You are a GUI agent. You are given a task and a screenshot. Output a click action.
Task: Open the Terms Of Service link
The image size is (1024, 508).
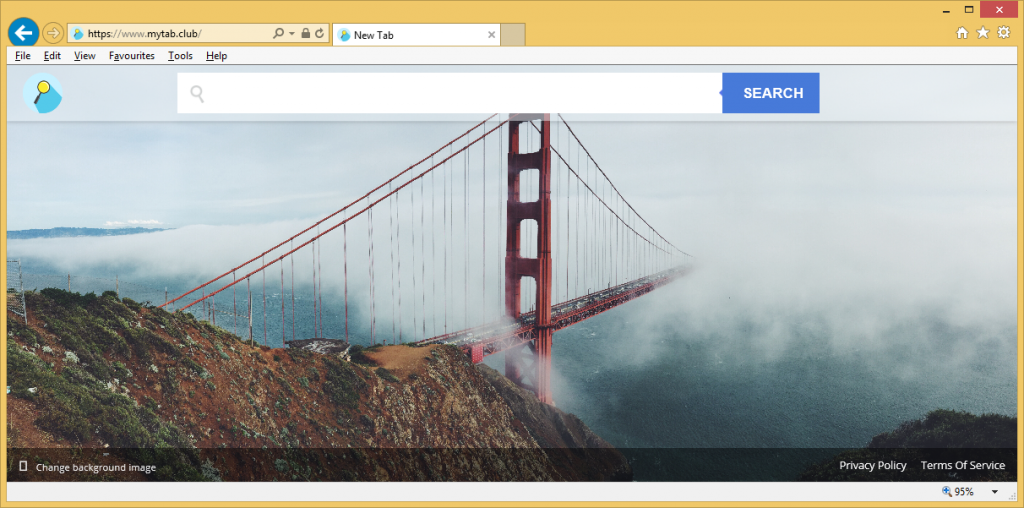962,466
